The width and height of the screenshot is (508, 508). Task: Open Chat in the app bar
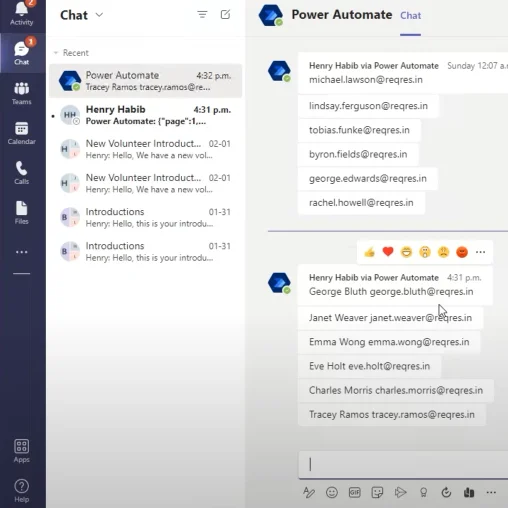(x=22, y=53)
